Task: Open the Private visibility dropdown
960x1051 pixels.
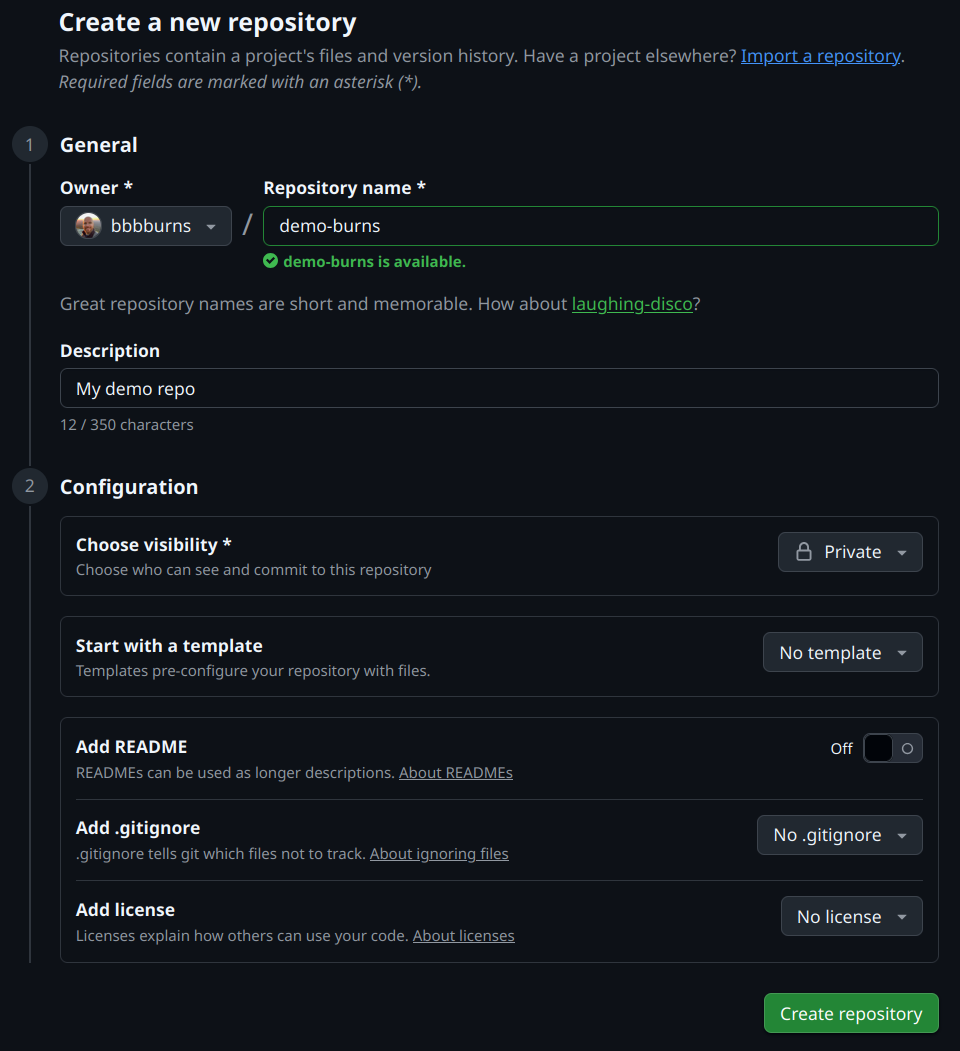Action: click(x=850, y=552)
